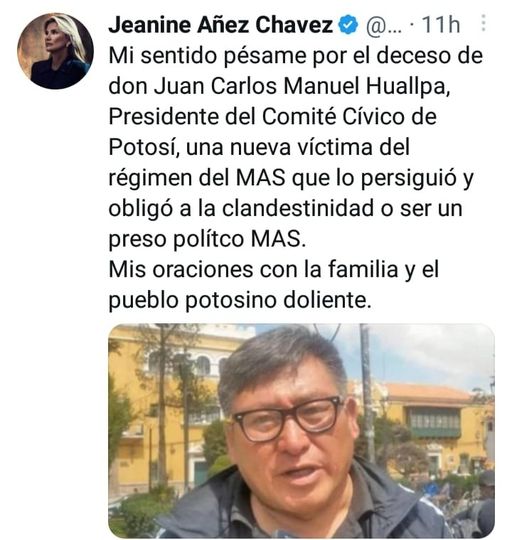This screenshot has width=512, height=540.
Task: Click the Jeanine Añez Chavez display name
Action: (x=221, y=25)
